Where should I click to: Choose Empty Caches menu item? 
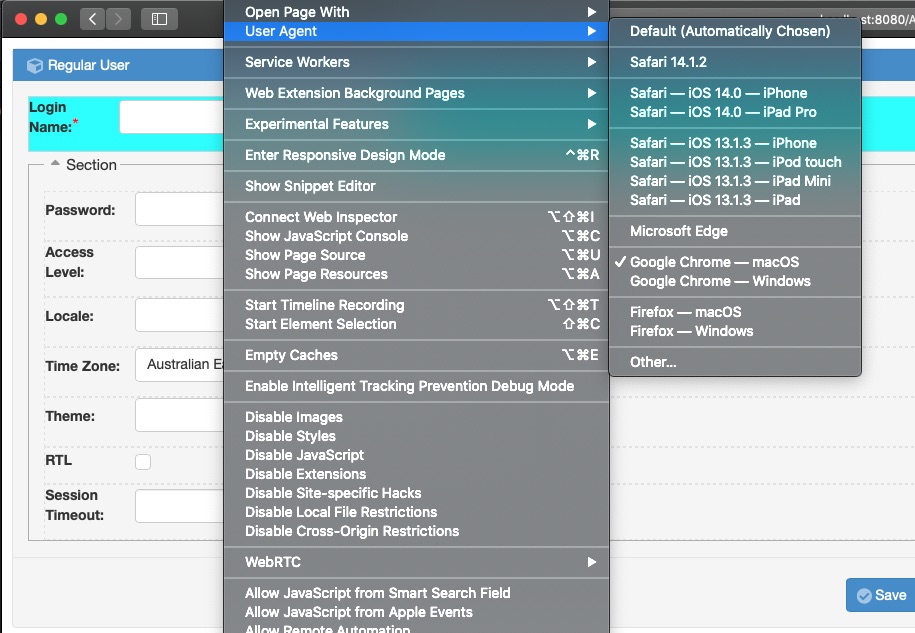point(417,355)
